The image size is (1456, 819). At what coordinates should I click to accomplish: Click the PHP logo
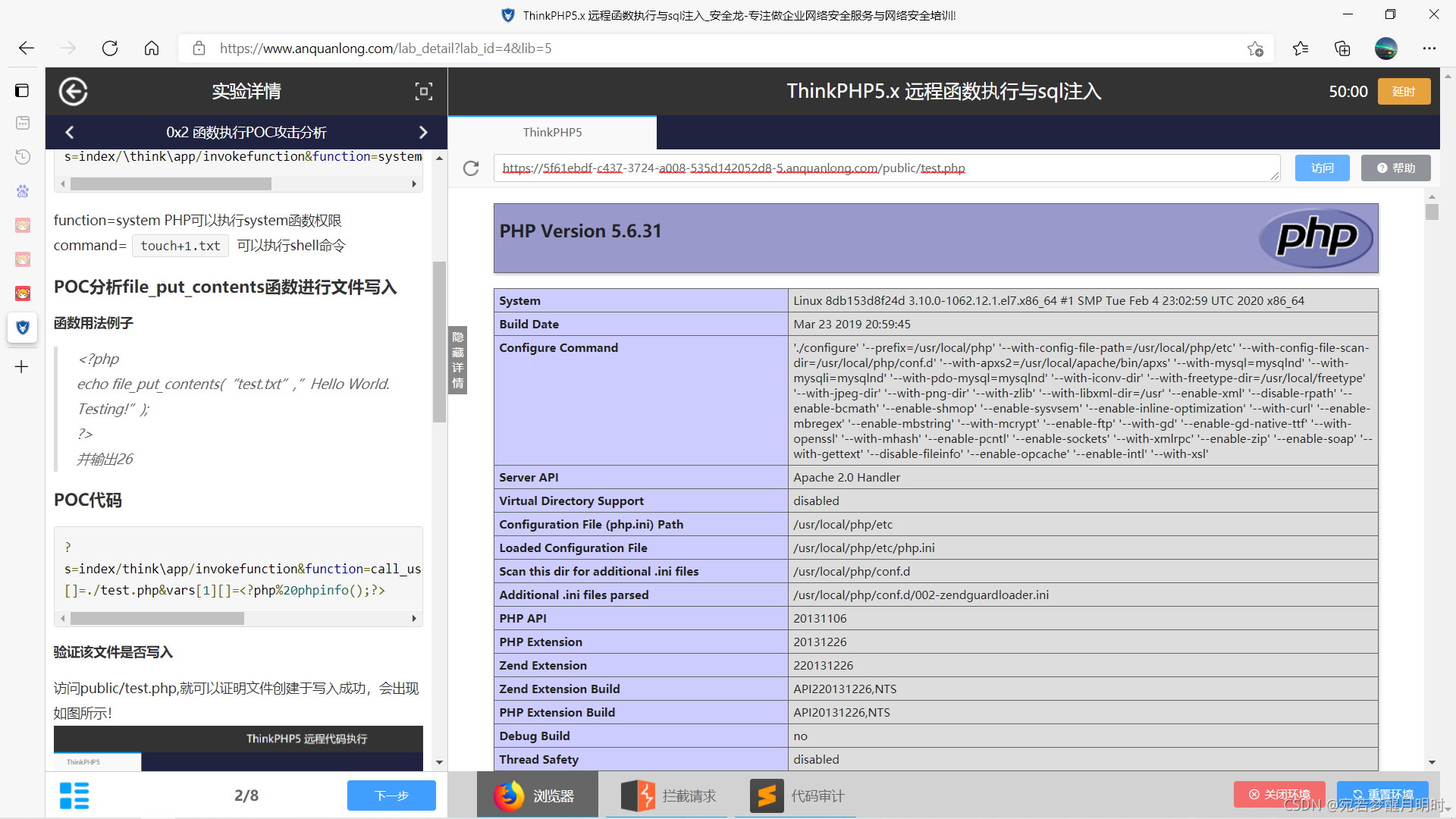tap(1316, 238)
